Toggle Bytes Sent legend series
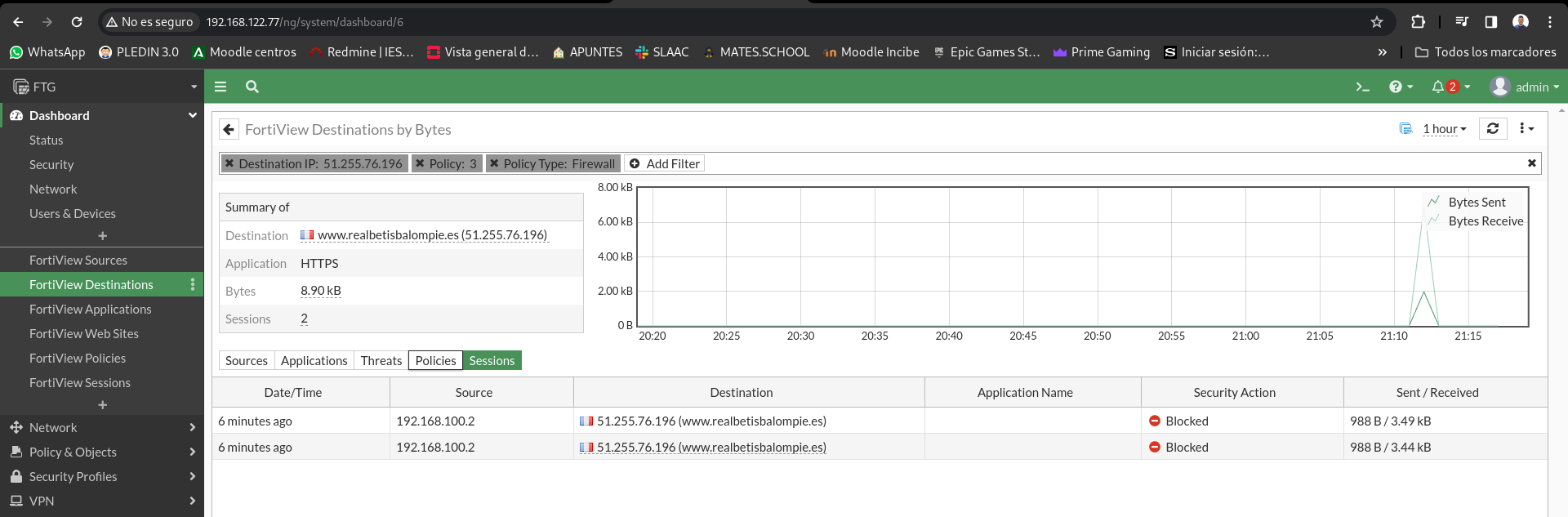1568x517 pixels. click(x=1476, y=203)
